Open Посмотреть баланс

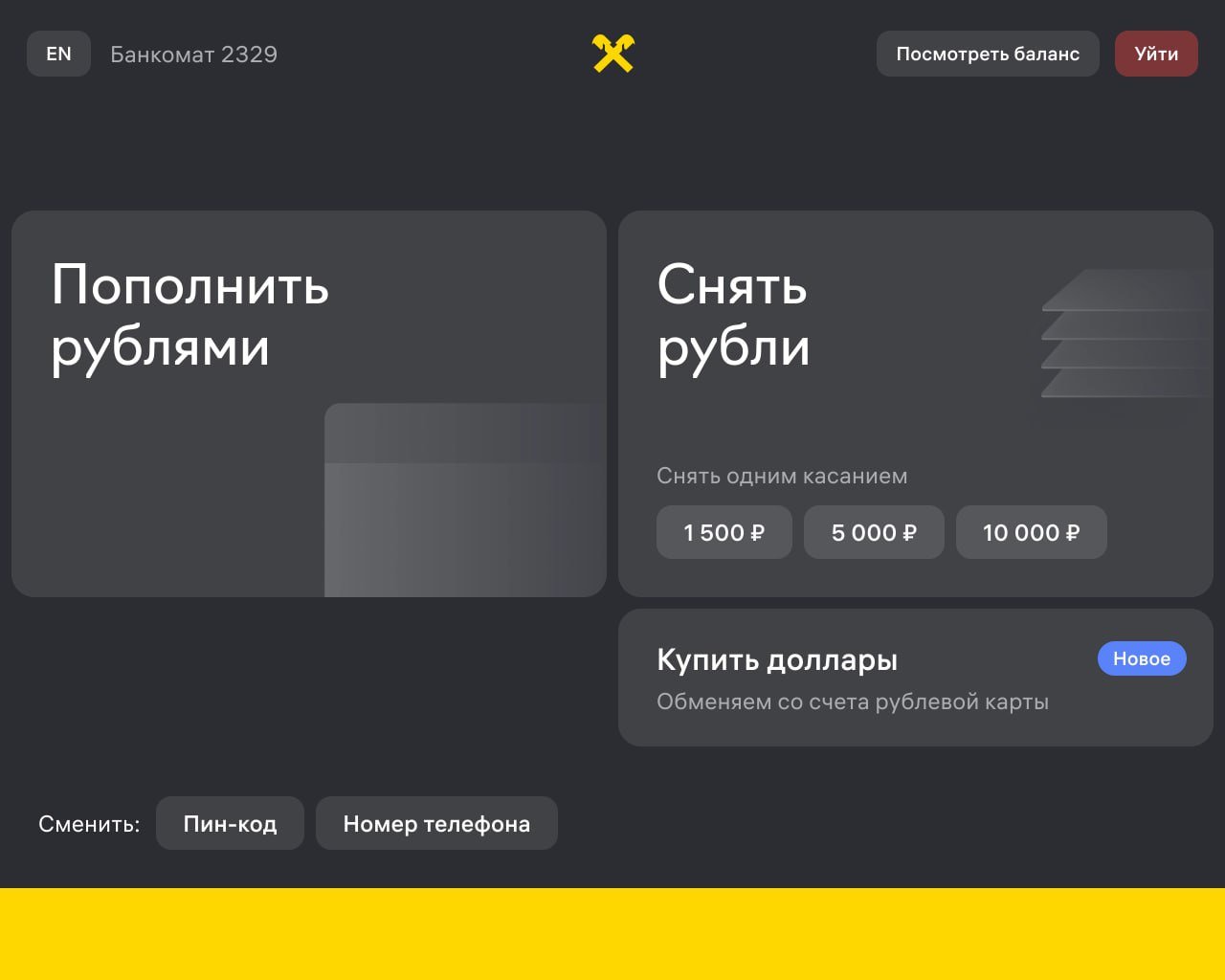tap(988, 54)
